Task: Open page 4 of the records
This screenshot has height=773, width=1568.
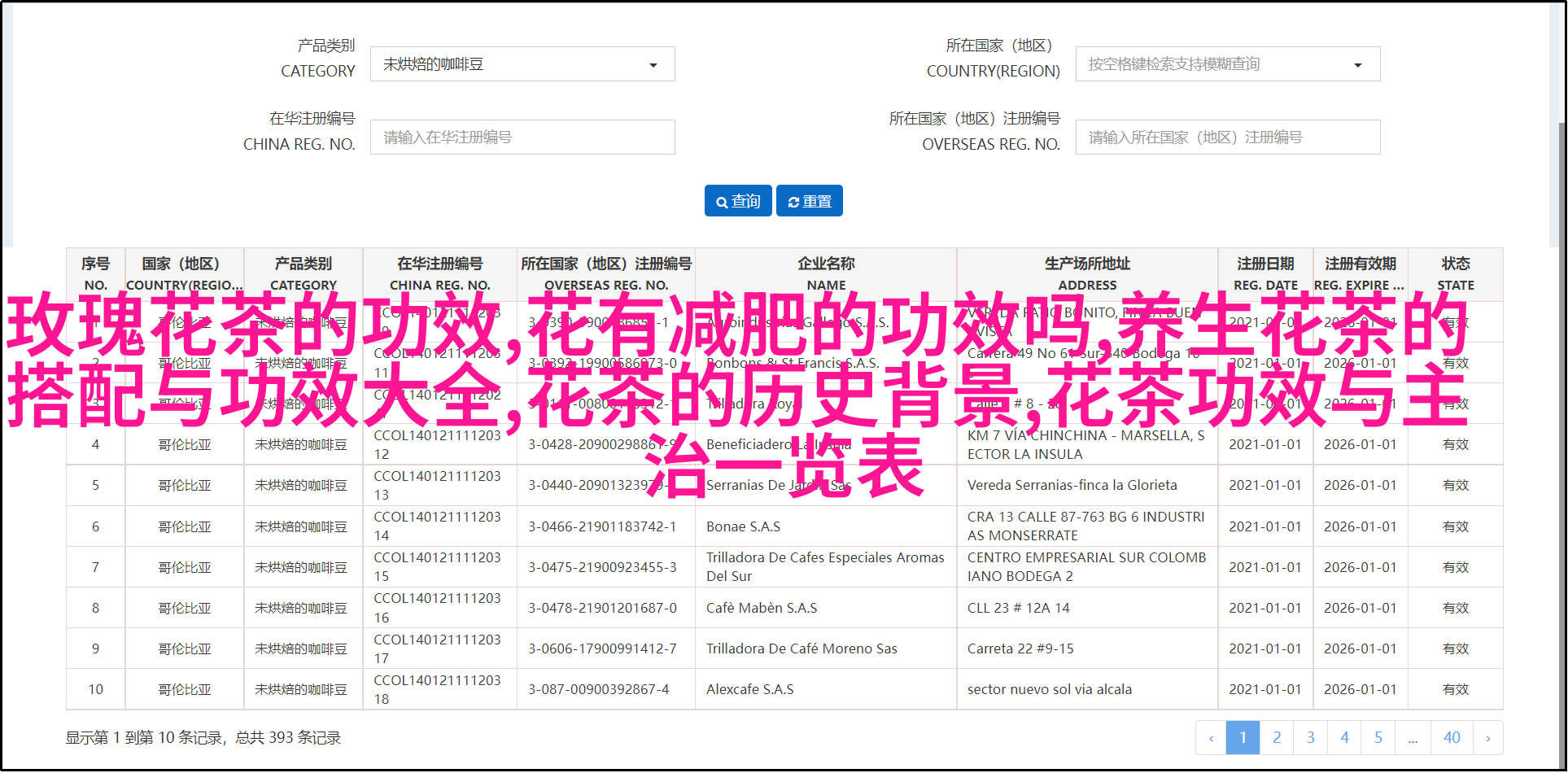Action: click(1344, 738)
